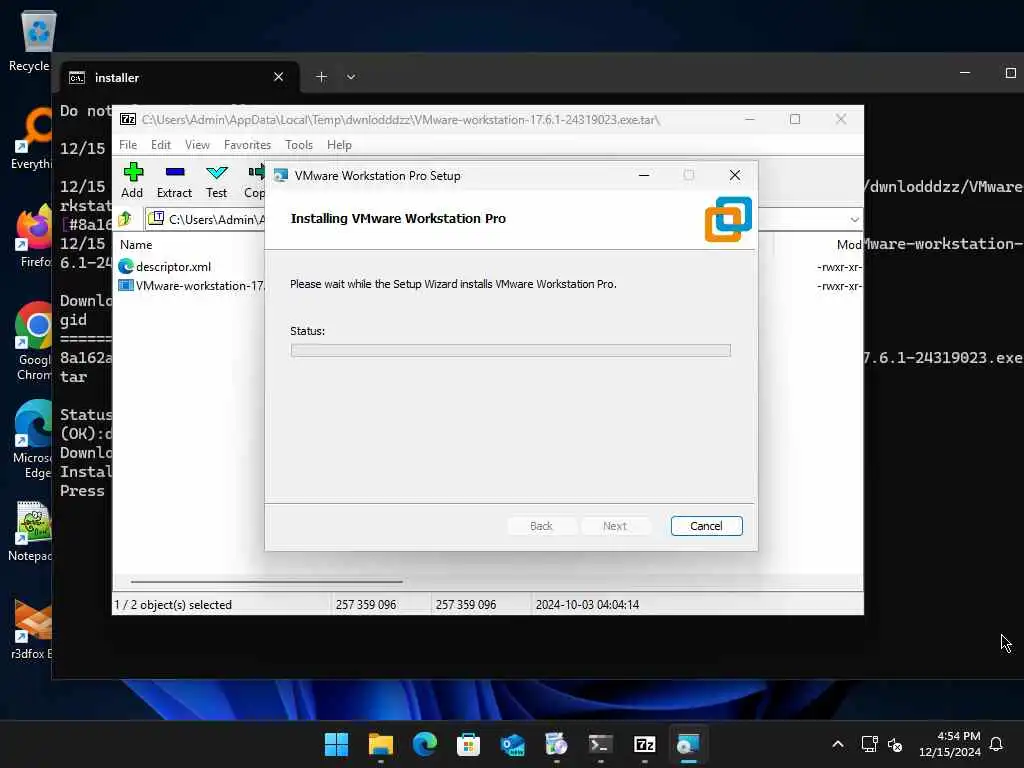Open Outlook from the taskbar

[x=513, y=744]
